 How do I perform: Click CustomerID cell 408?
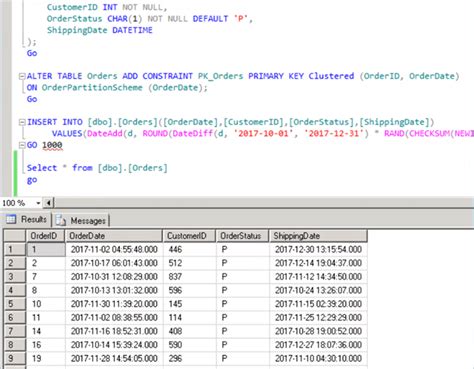(189, 331)
